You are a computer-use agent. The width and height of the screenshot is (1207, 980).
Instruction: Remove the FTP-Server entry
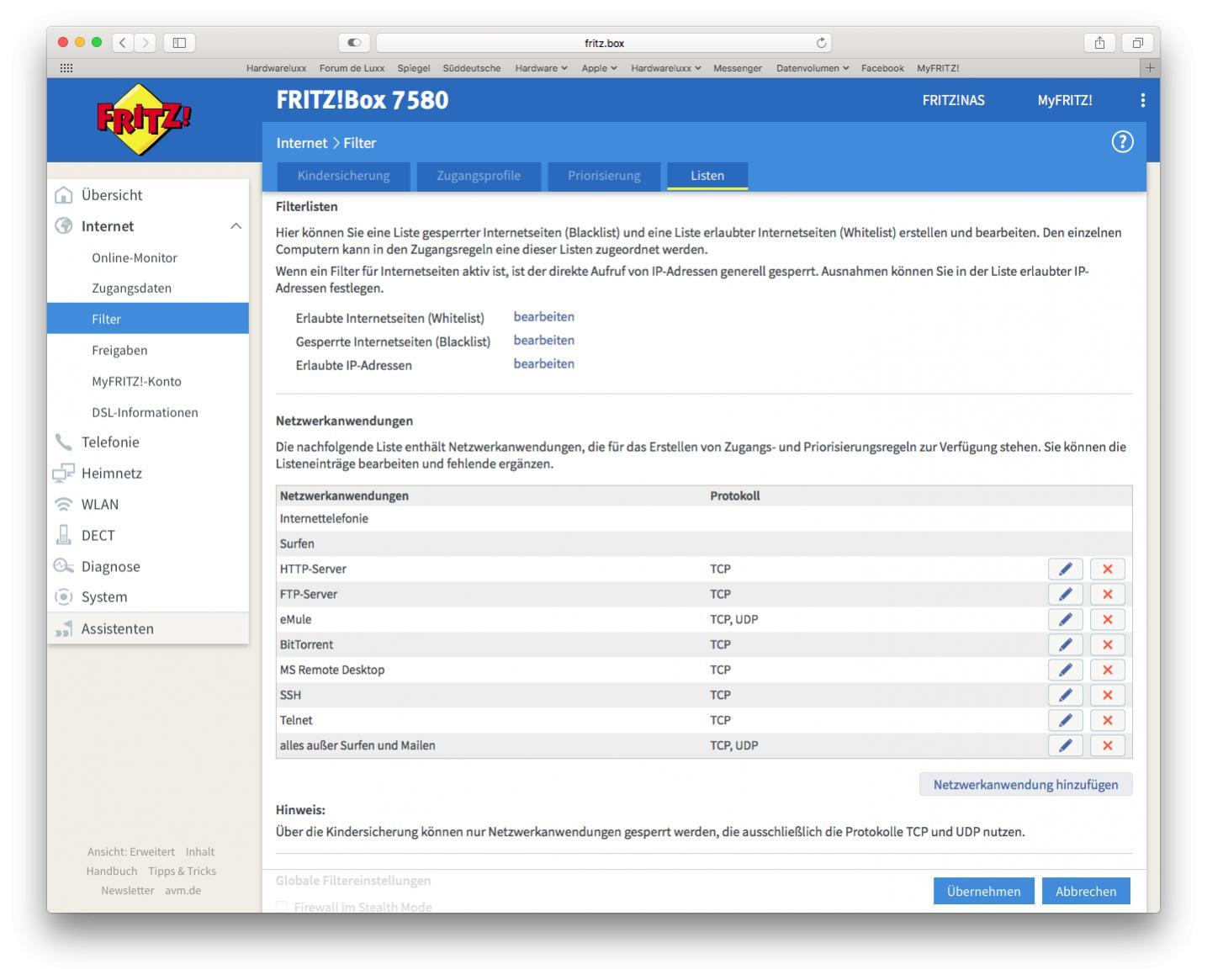point(1107,595)
